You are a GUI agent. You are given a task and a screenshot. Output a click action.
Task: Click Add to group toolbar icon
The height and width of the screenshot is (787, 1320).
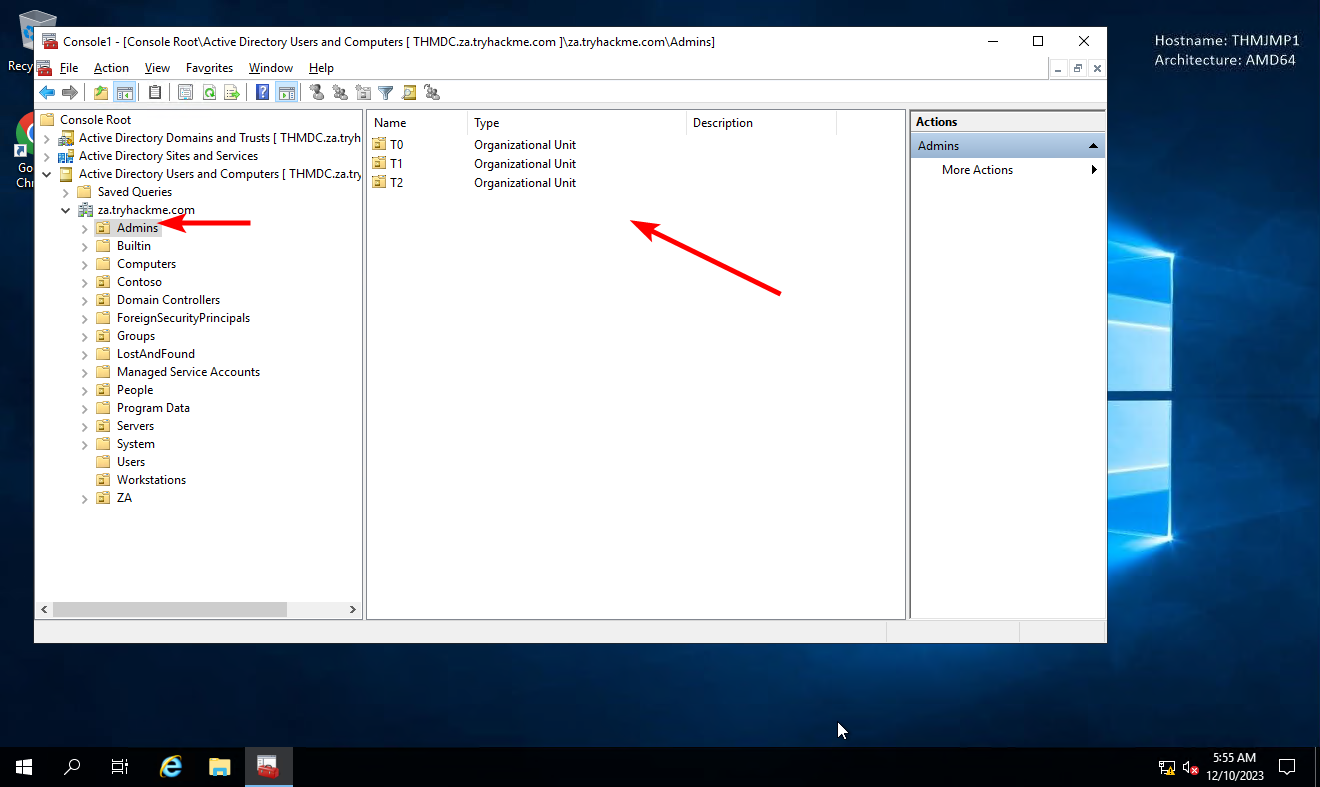click(x=431, y=92)
